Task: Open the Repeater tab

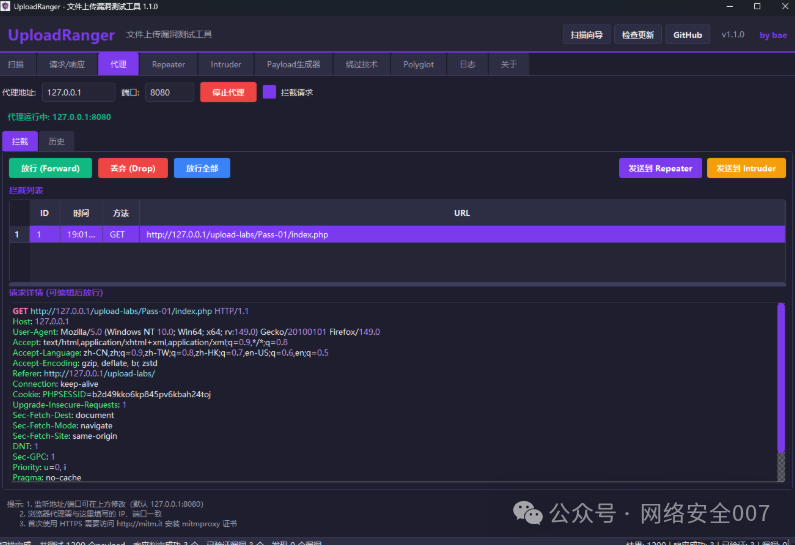Action: [168, 64]
